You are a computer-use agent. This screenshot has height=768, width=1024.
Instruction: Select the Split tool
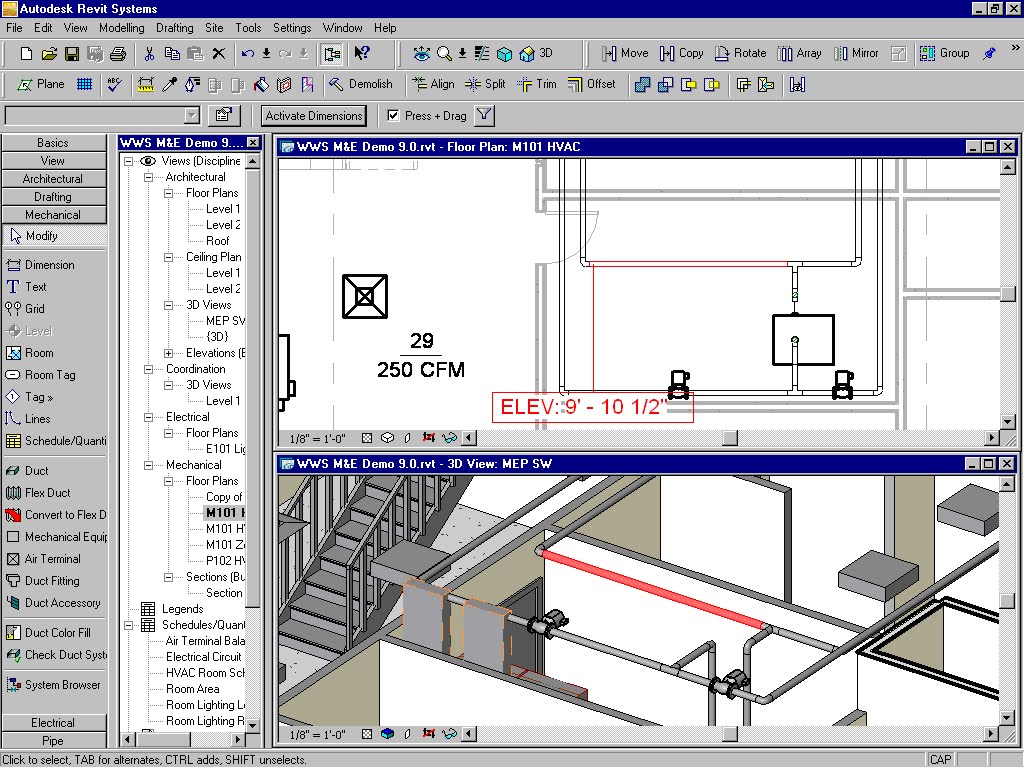[485, 84]
